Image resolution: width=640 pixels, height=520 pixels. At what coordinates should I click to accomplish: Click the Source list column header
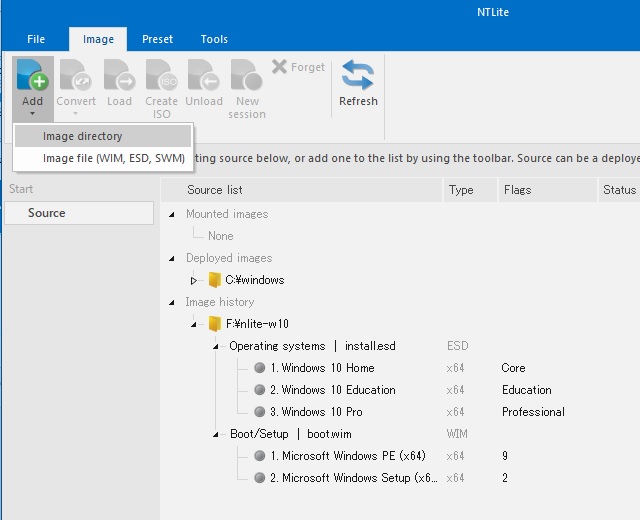(302, 190)
